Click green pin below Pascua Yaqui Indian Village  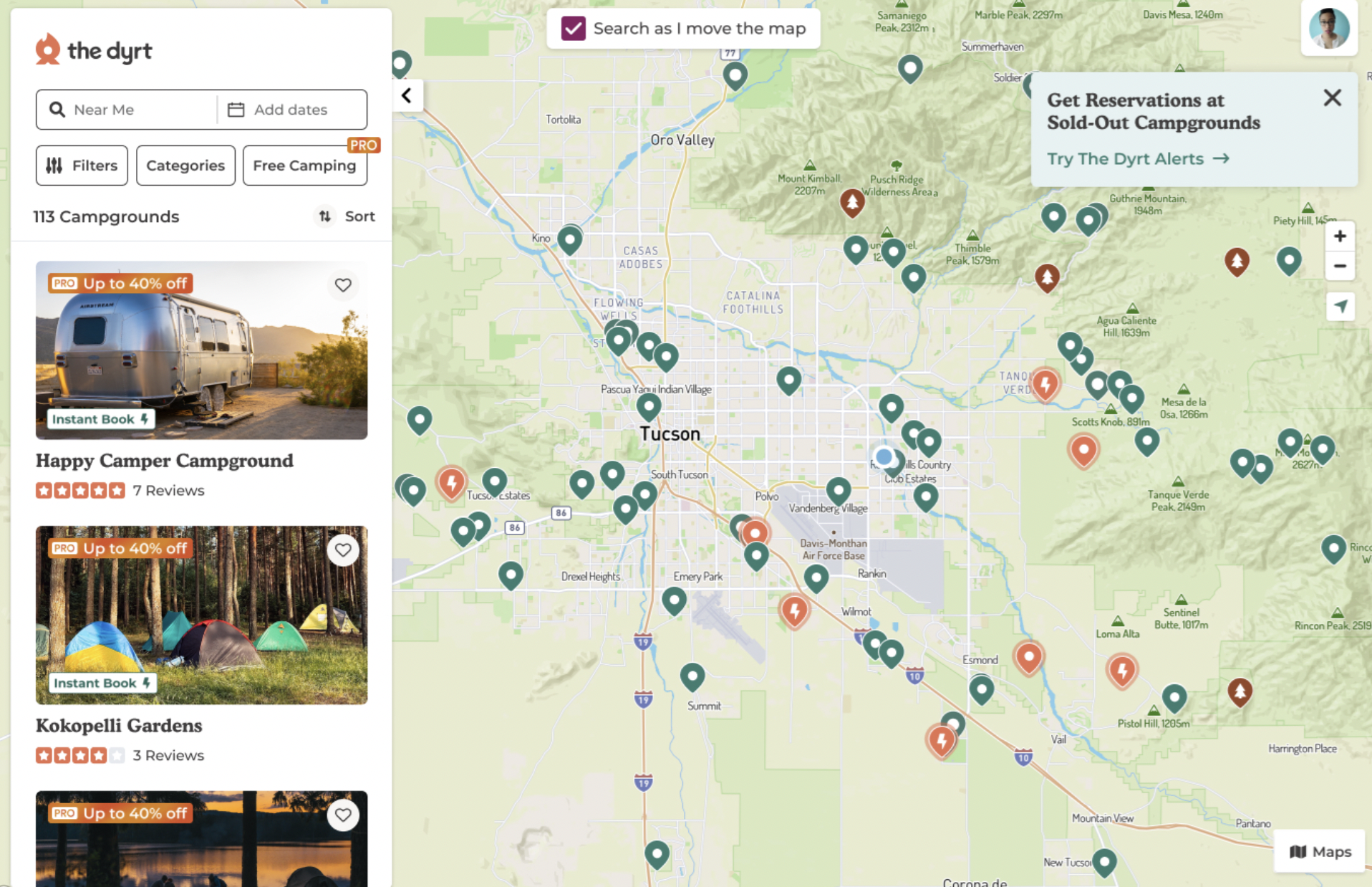click(x=649, y=407)
